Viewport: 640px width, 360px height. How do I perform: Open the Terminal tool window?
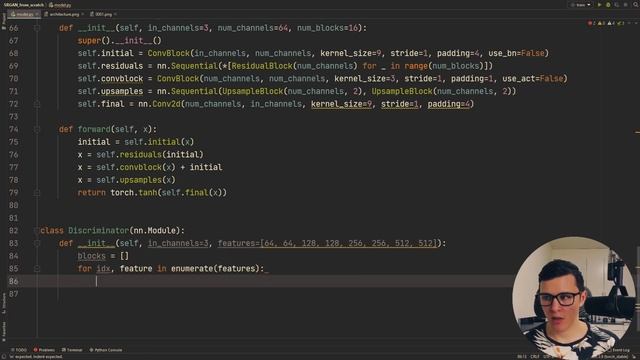click(72, 350)
